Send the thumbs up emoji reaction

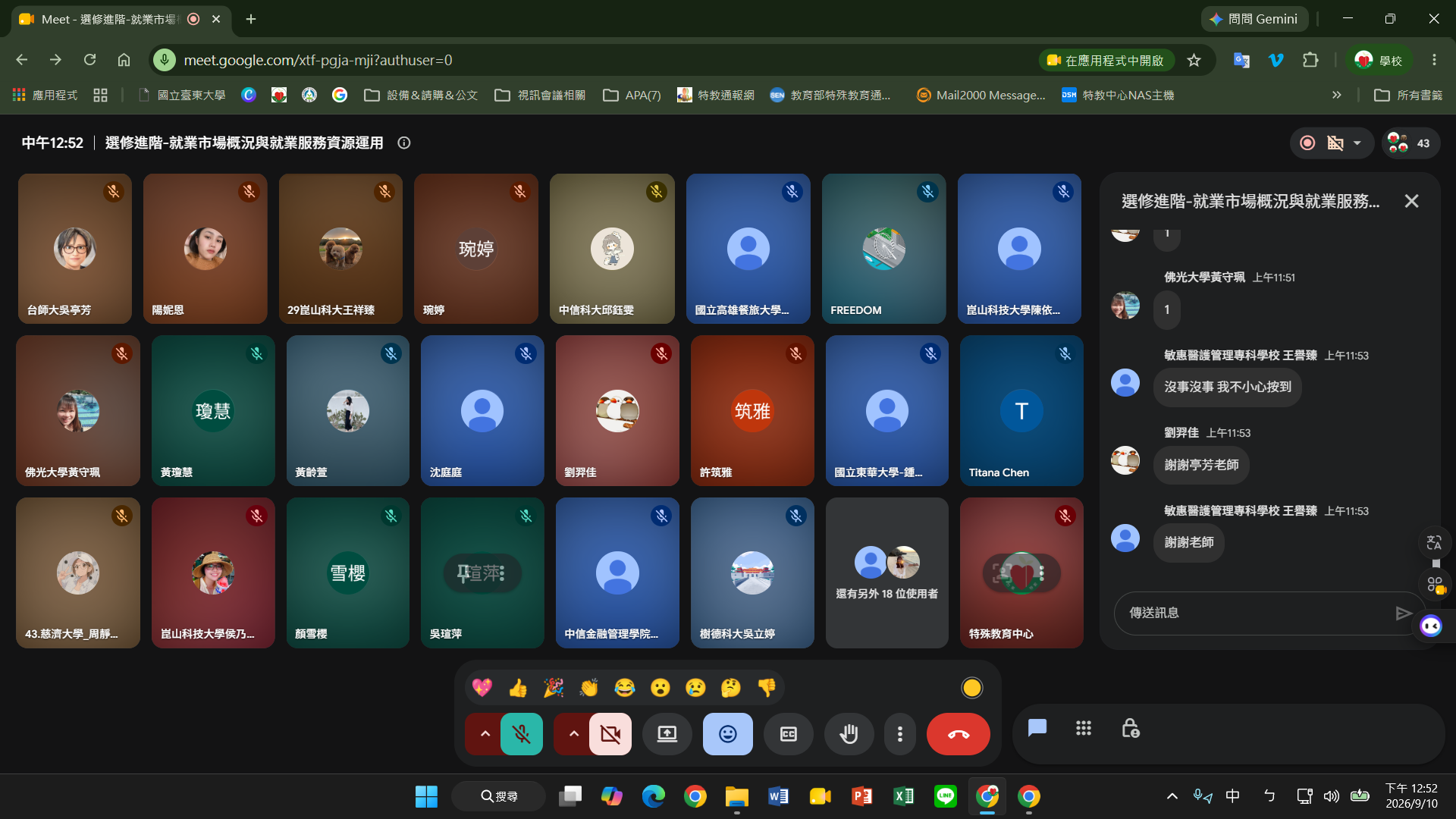518,688
